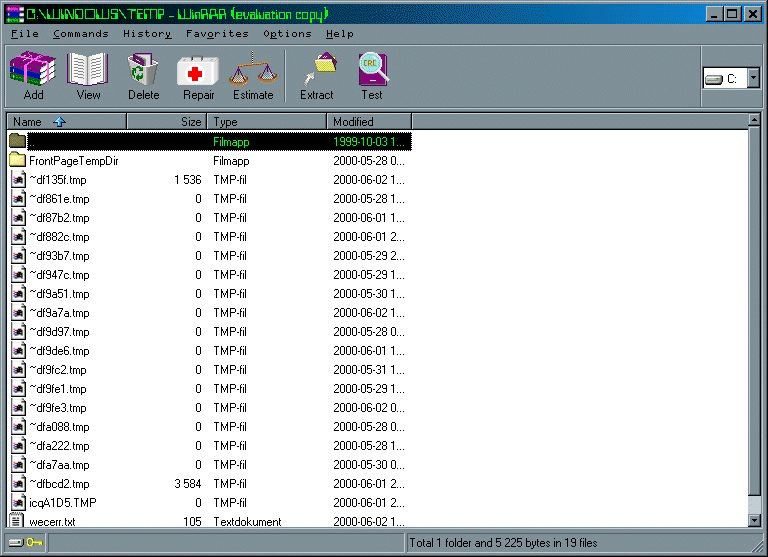The width and height of the screenshot is (768, 557).
Task: Sort by the Size column header
Action: [x=167, y=121]
